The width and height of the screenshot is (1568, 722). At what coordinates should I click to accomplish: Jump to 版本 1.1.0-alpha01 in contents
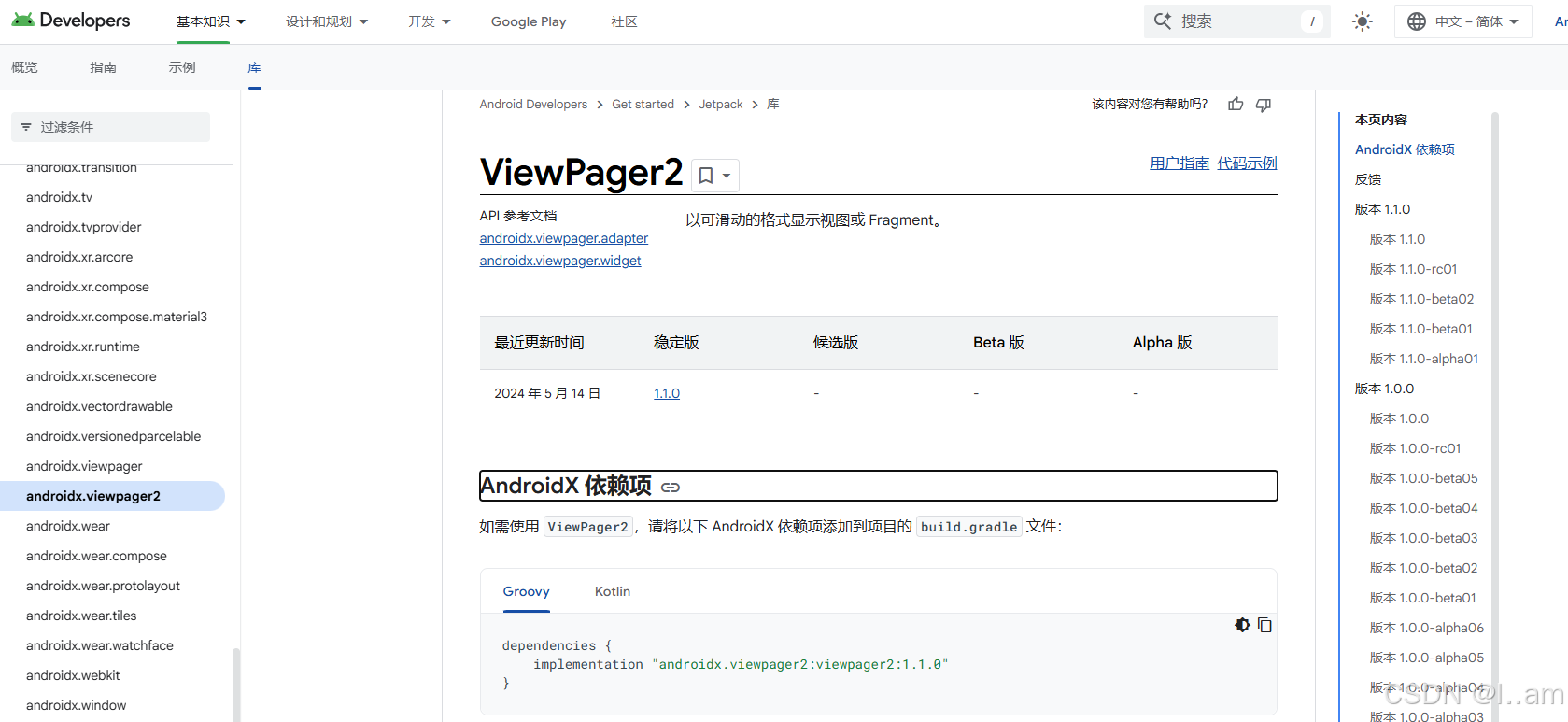tap(1424, 359)
